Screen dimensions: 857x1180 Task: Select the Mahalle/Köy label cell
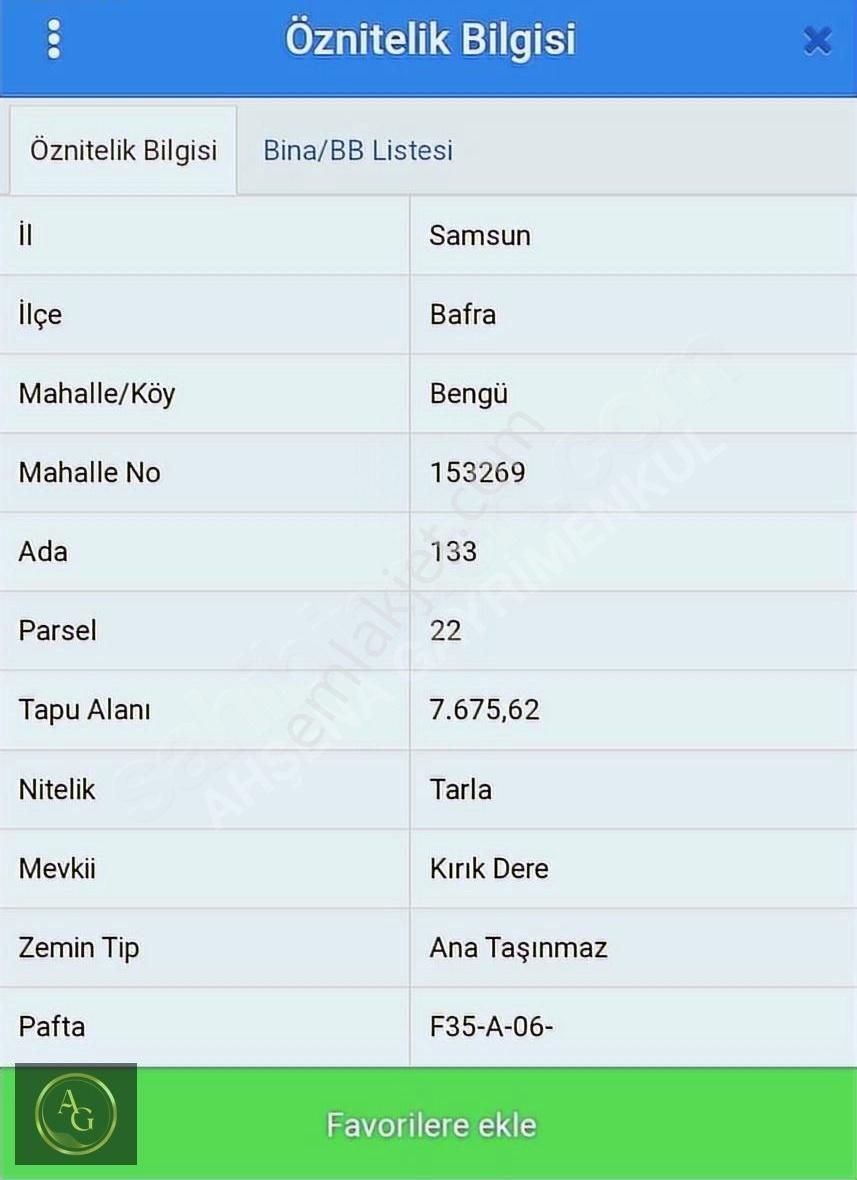[205, 394]
